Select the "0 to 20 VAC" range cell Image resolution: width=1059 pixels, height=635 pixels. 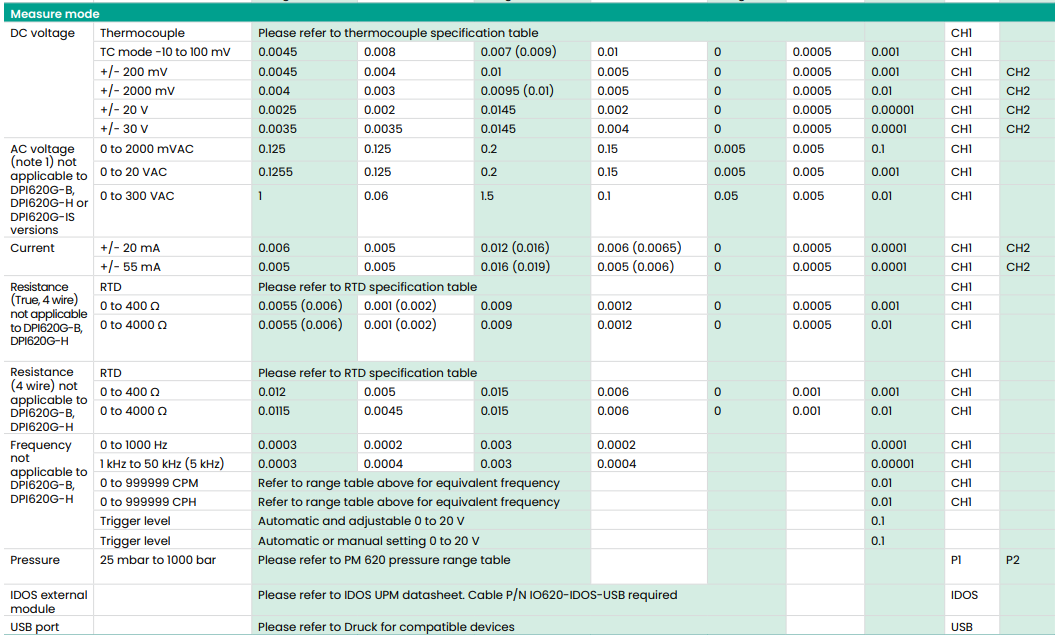133,172
